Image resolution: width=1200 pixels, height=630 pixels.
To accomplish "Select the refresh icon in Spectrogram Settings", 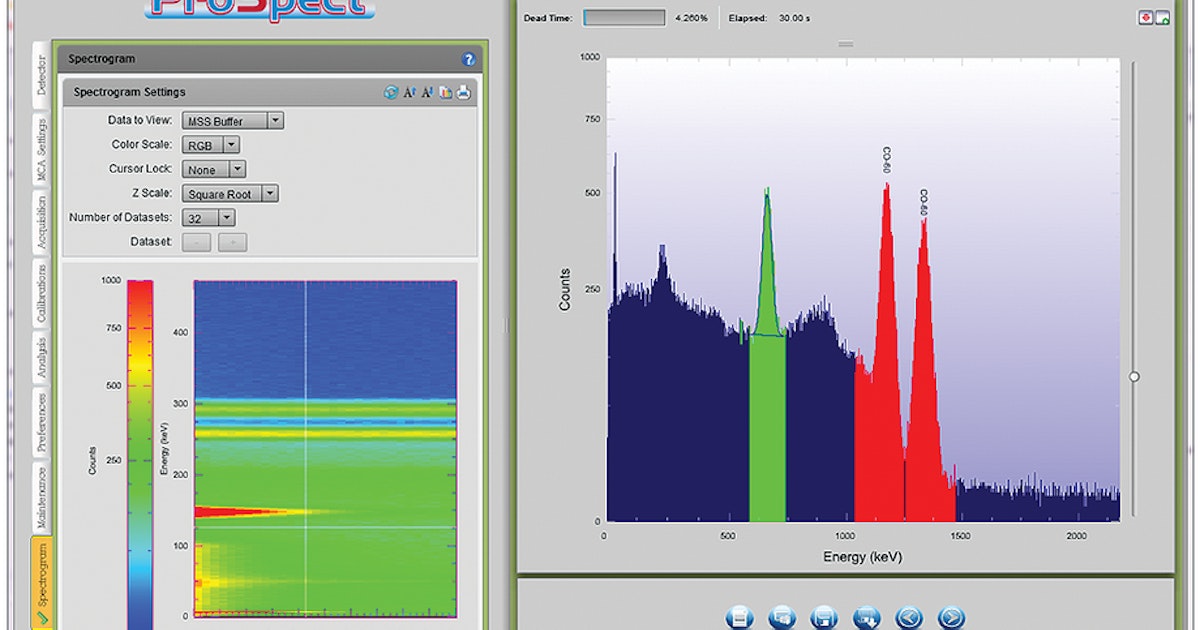I will 391,92.
